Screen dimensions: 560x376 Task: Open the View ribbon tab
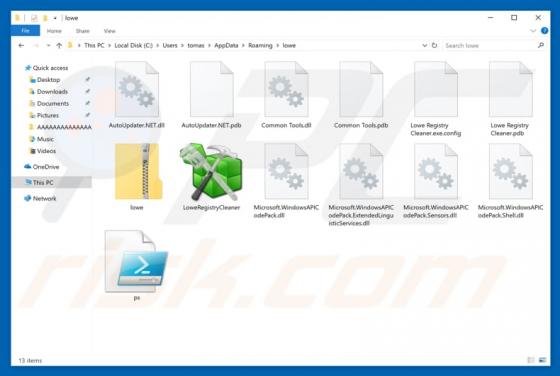pyautogui.click(x=110, y=31)
